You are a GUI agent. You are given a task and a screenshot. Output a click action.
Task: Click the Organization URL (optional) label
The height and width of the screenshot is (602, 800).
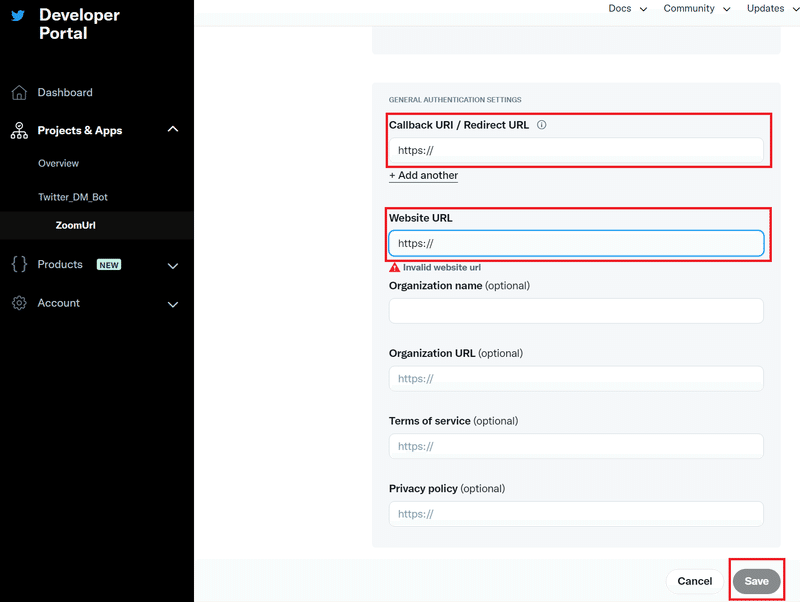456,353
